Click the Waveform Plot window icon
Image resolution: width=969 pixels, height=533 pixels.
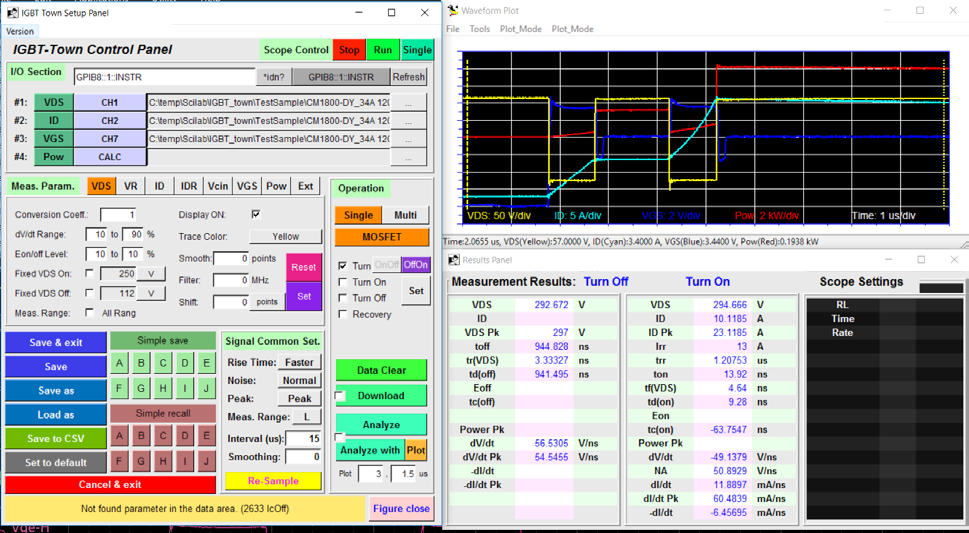(453, 11)
